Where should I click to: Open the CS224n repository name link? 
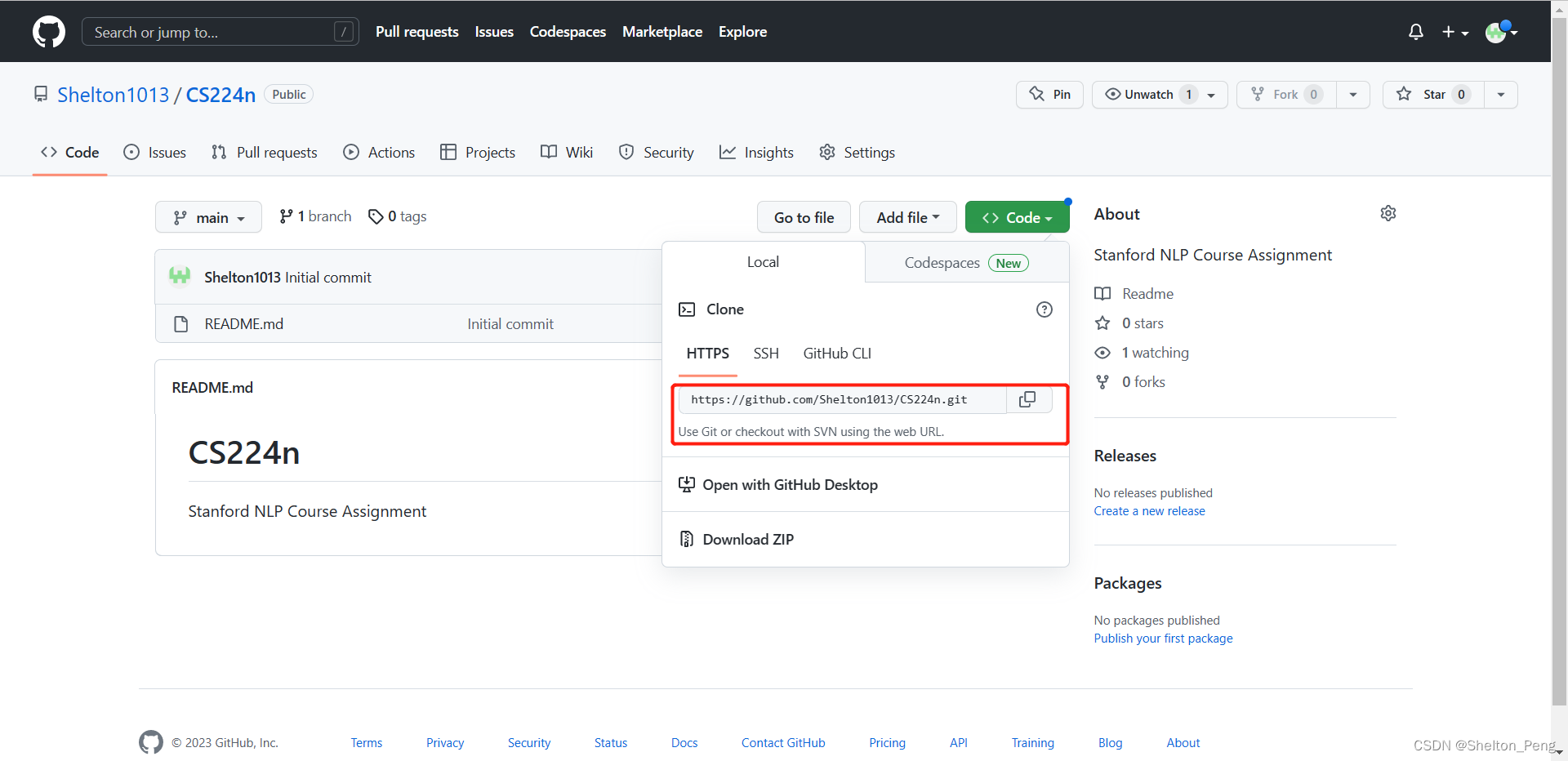click(x=220, y=95)
